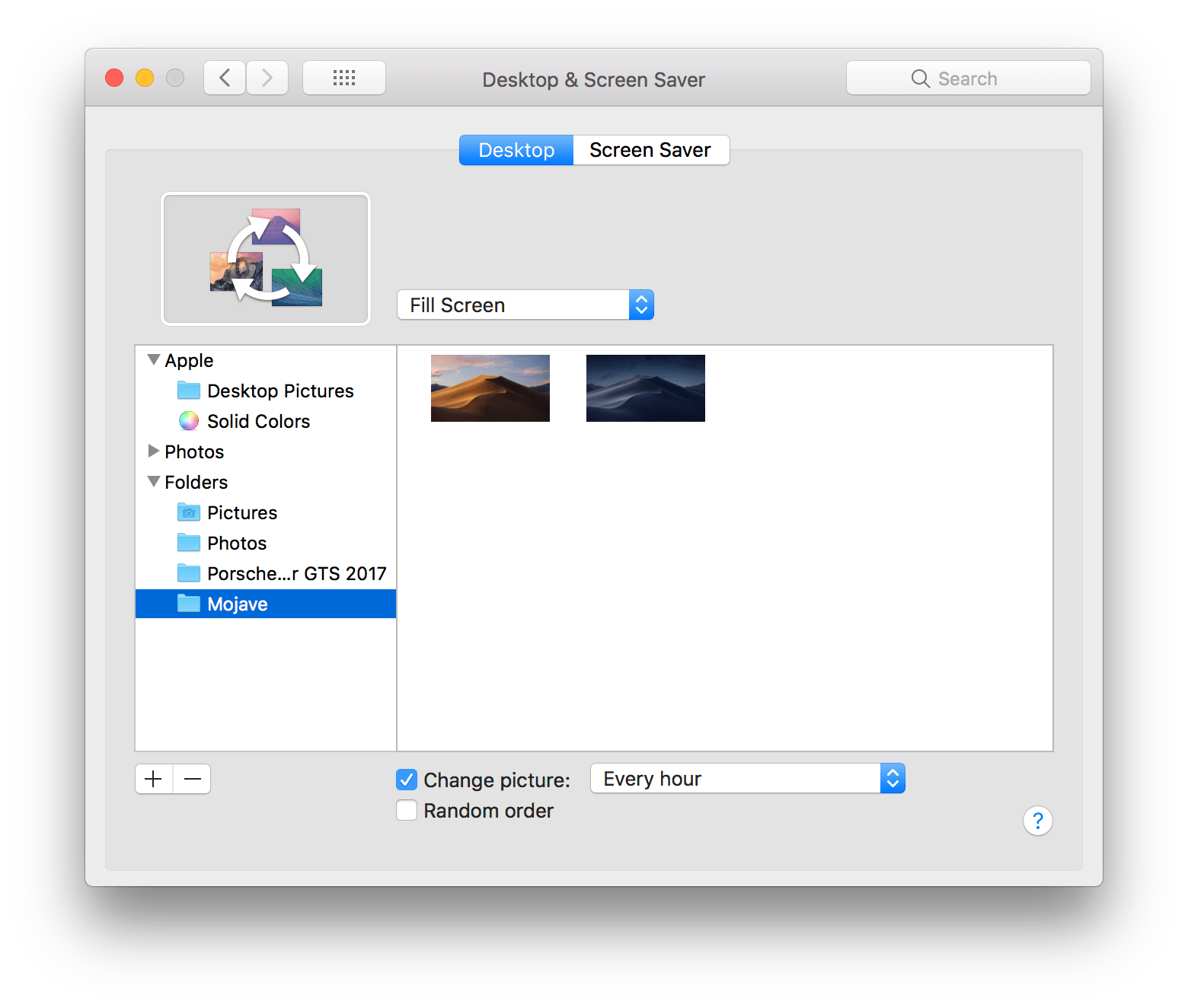1188x1008 pixels.
Task: Select Desktop Pictures in the sidebar
Action: pos(266,391)
